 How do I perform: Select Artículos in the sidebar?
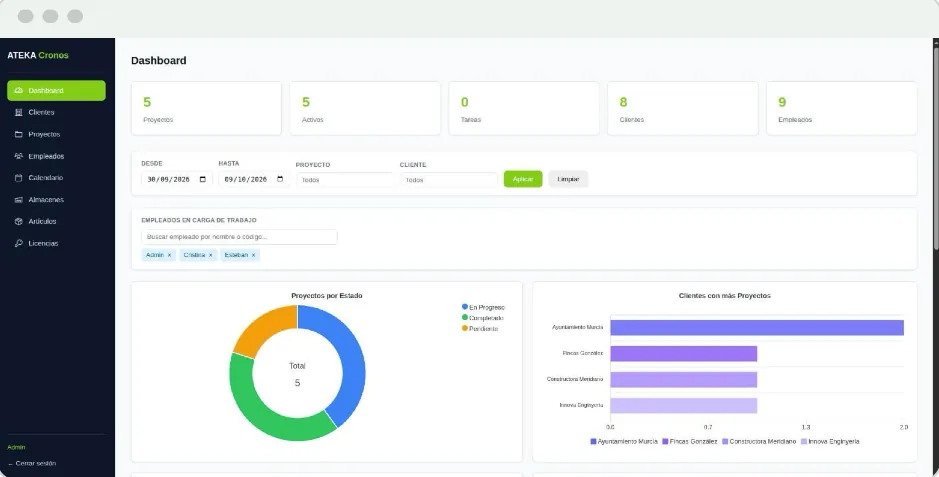56,221
